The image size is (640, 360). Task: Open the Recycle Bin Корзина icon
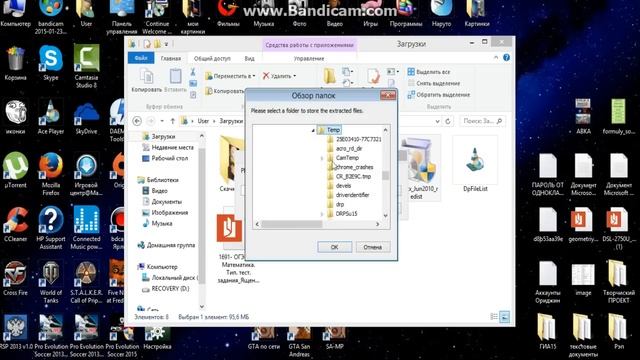coord(16,63)
